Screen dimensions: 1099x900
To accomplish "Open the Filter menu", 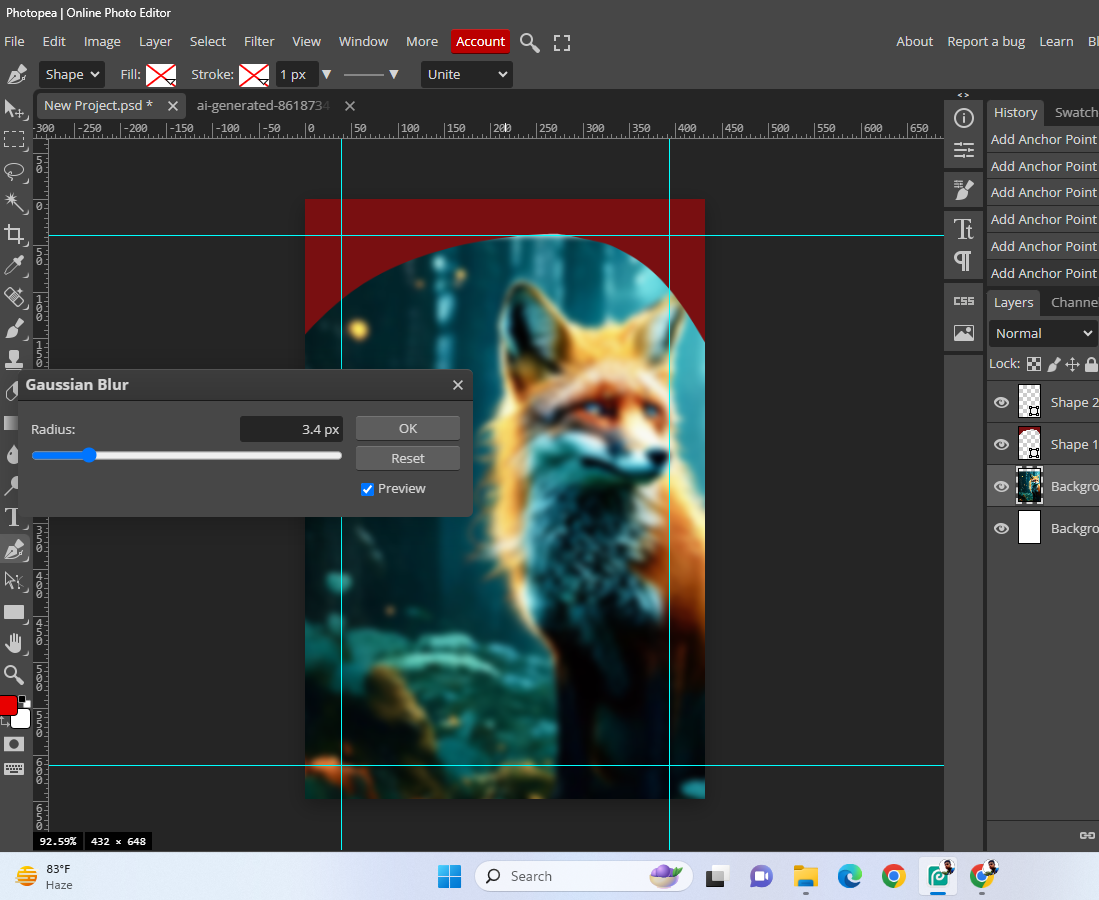I will (259, 42).
